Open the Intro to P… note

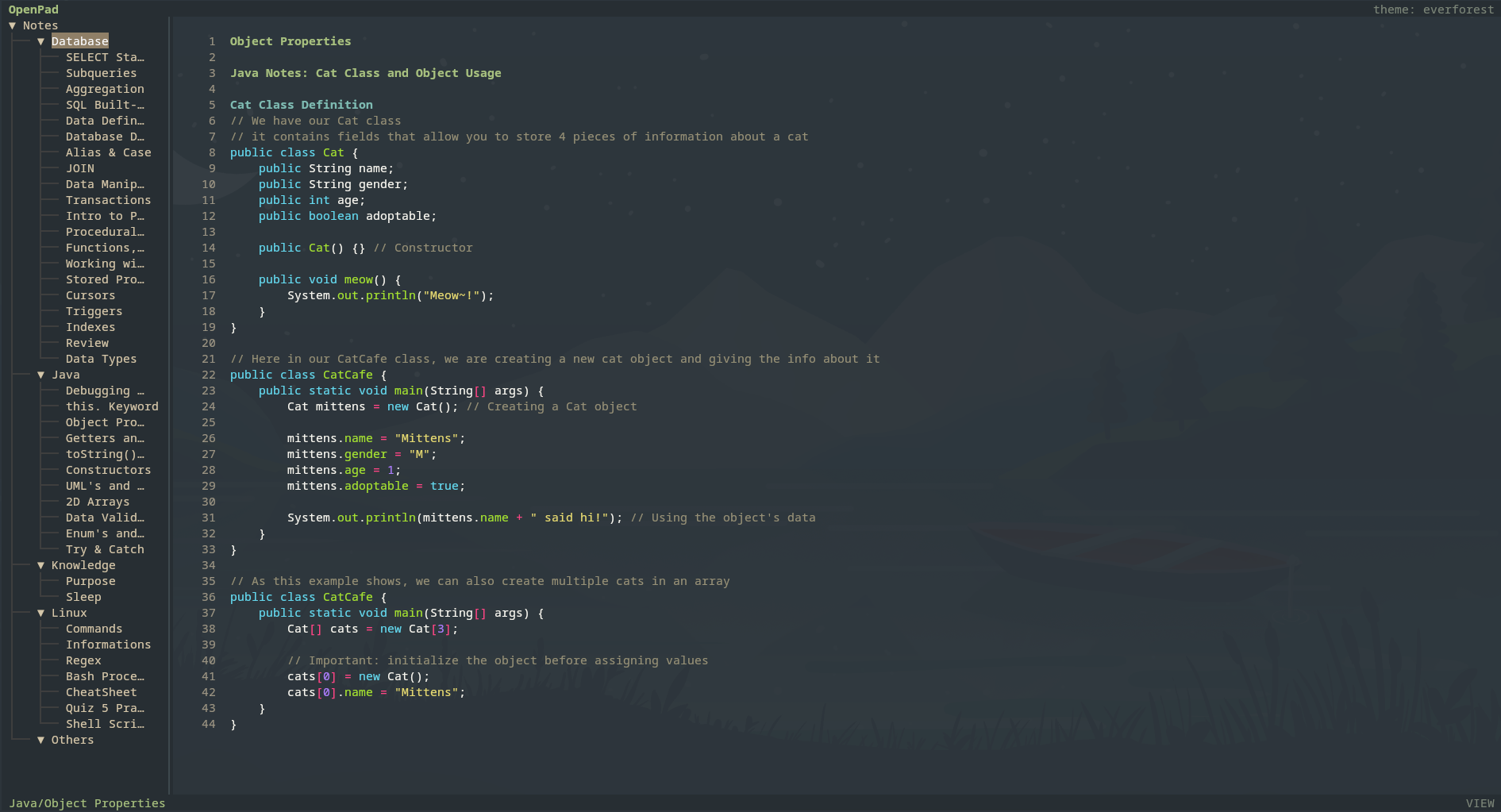[x=105, y=216]
